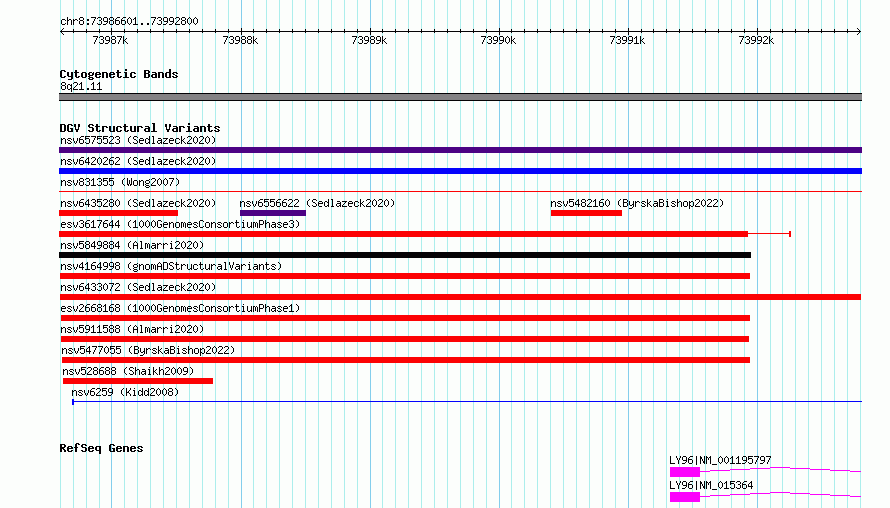Select the short red nsv528688 bar
Viewport: 890px width, 508px height.
tap(138, 381)
